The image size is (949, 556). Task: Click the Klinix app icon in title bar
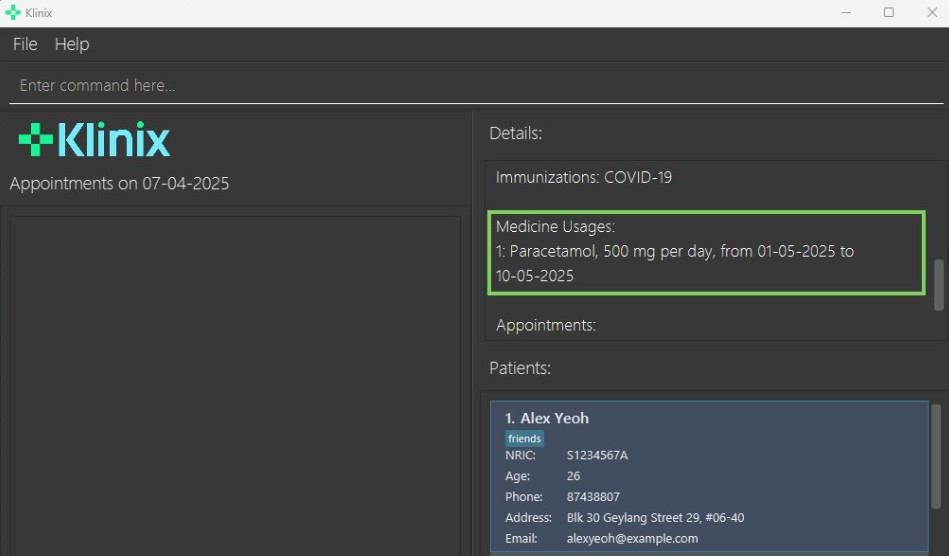coord(12,13)
